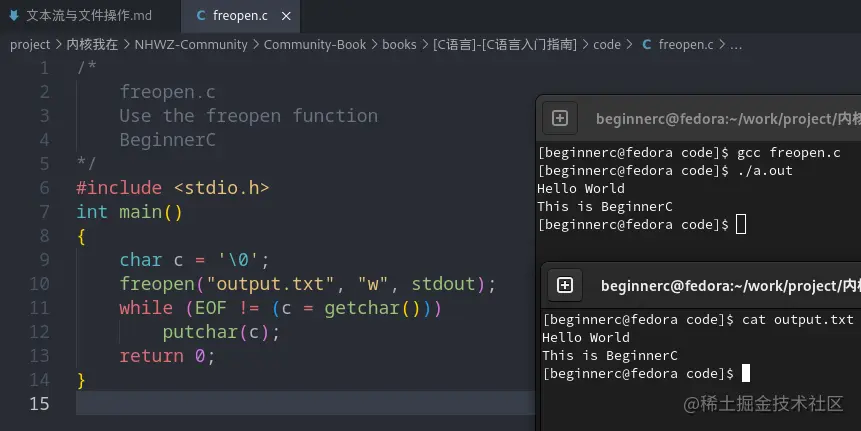Click the #include directive on line 6
Screen dimensions: 861x431
[x=119, y=188]
